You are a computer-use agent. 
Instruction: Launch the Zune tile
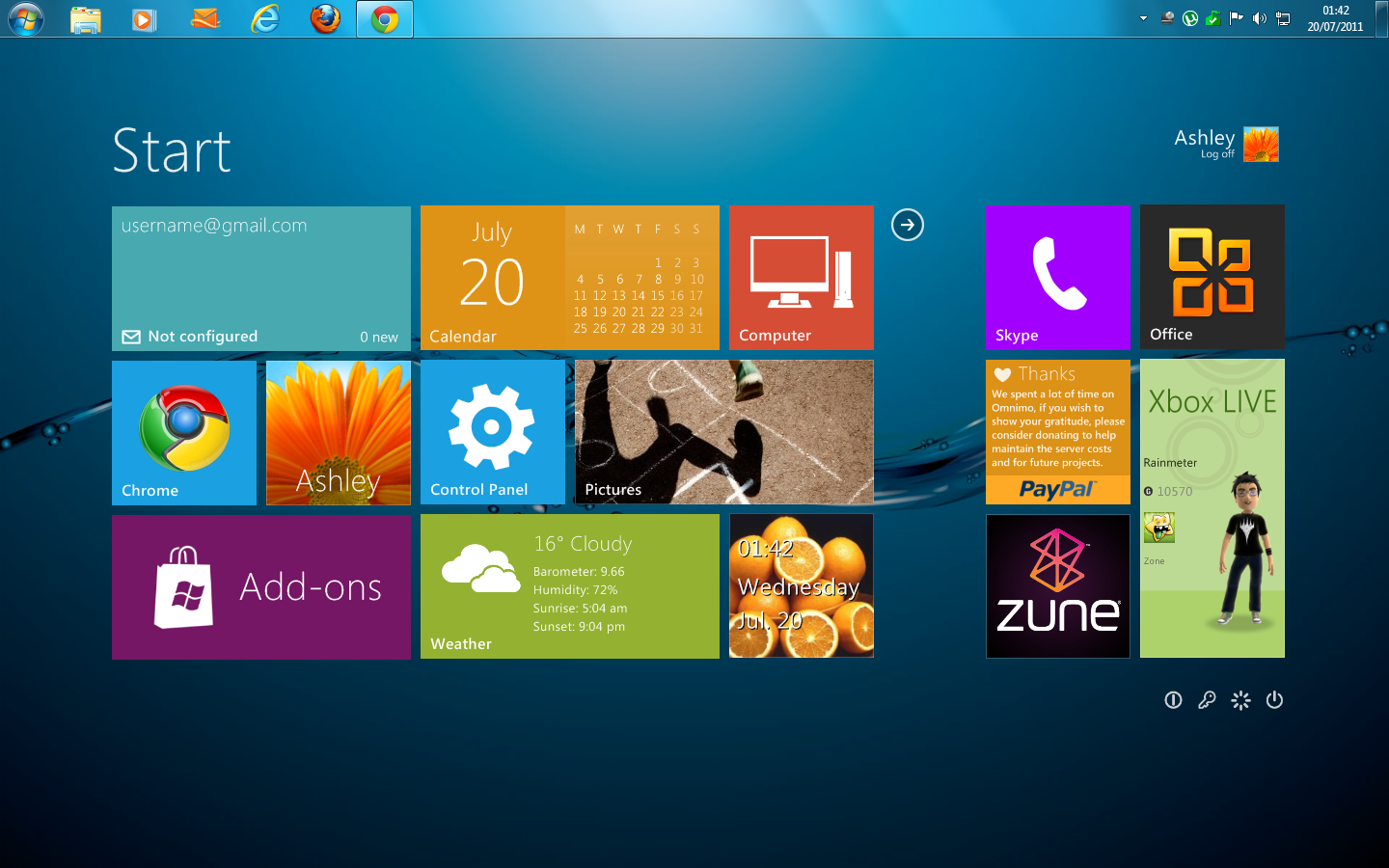1058,586
